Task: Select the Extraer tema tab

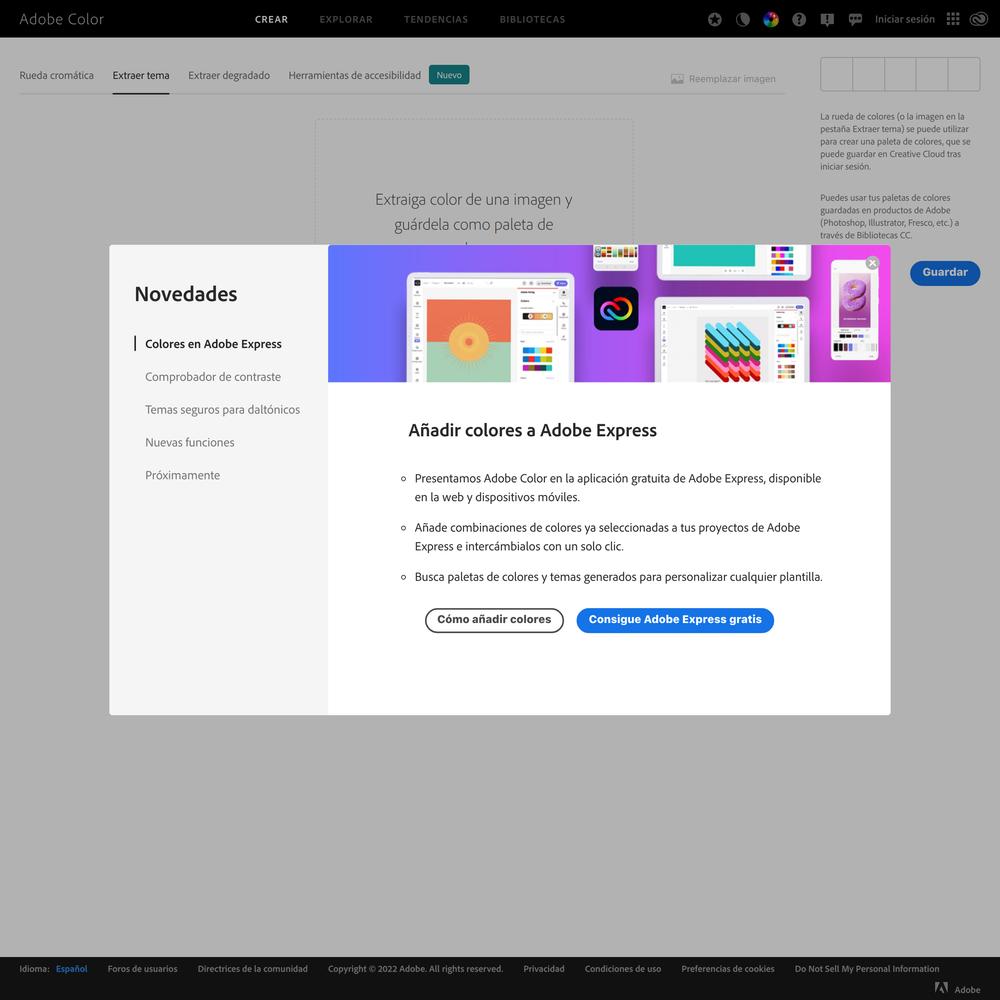Action: 141,75
